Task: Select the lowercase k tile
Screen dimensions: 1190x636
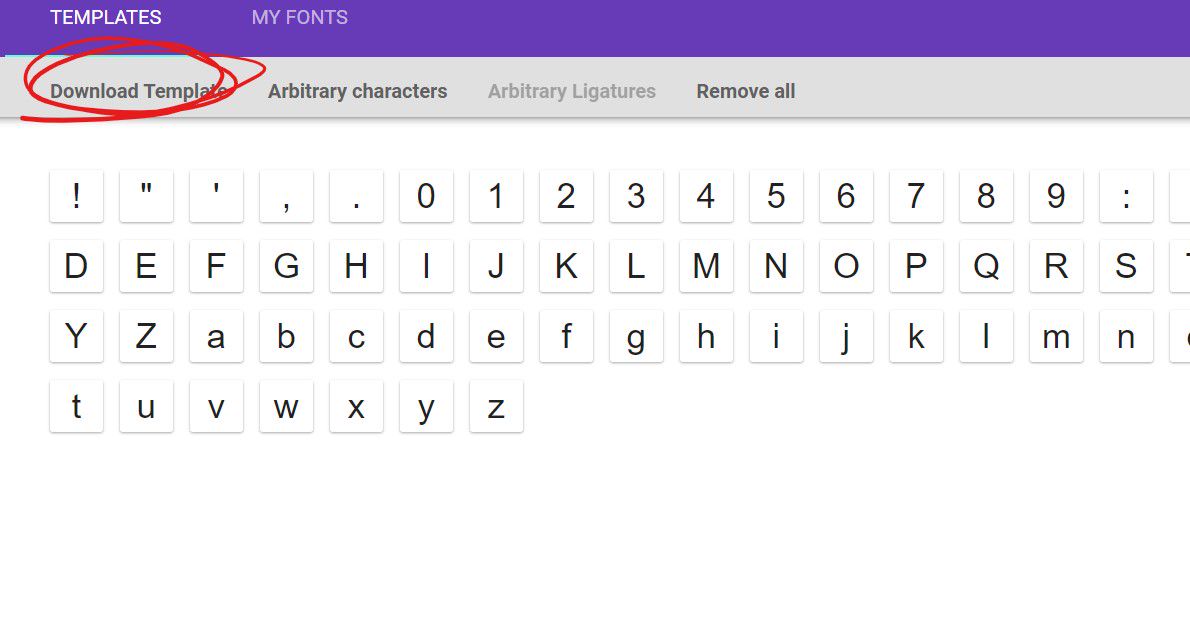Action: pyautogui.click(x=916, y=336)
